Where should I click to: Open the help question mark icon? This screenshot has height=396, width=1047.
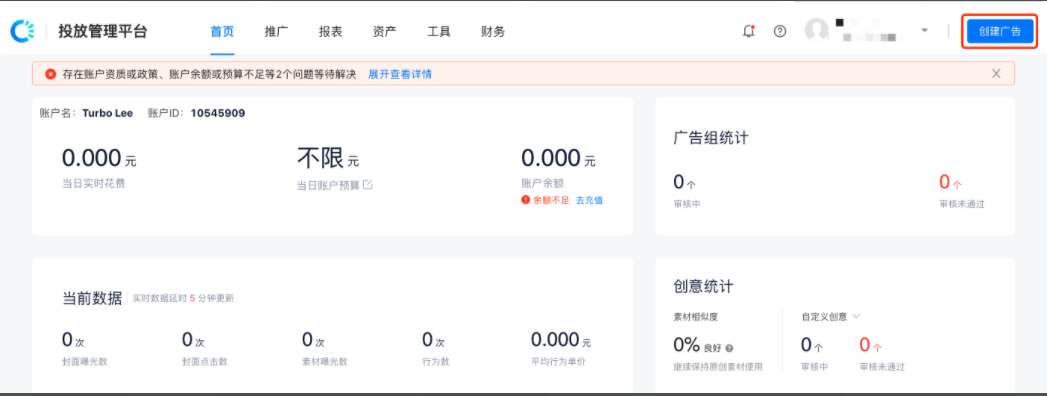coord(780,31)
